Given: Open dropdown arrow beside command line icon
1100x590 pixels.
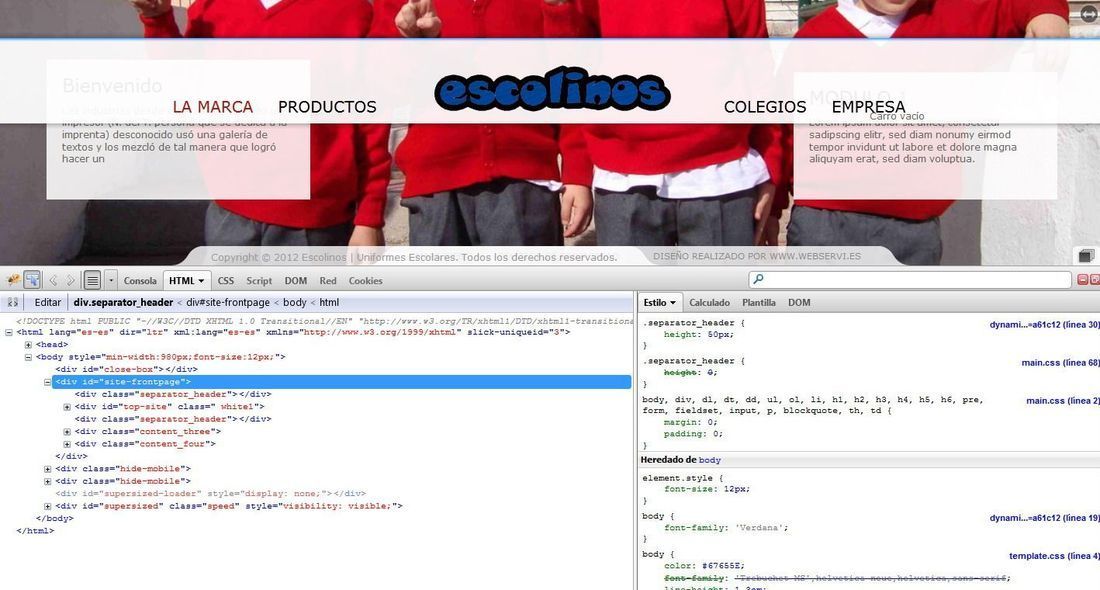Looking at the screenshot, I should [x=111, y=280].
